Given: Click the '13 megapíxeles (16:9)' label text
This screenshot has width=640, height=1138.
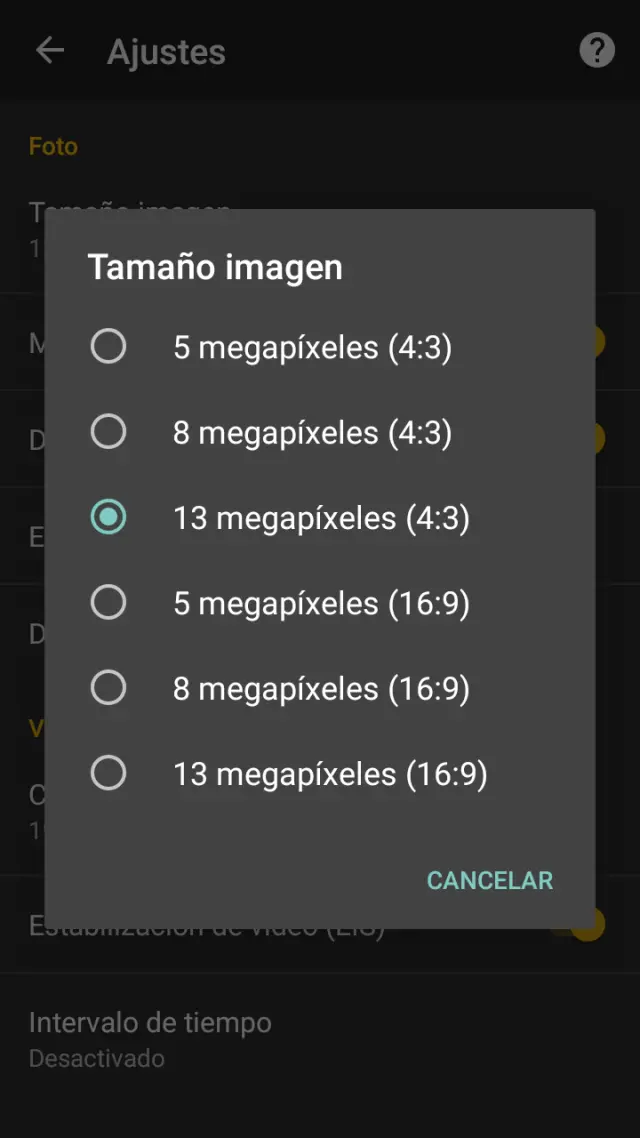Looking at the screenshot, I should click(330, 775).
